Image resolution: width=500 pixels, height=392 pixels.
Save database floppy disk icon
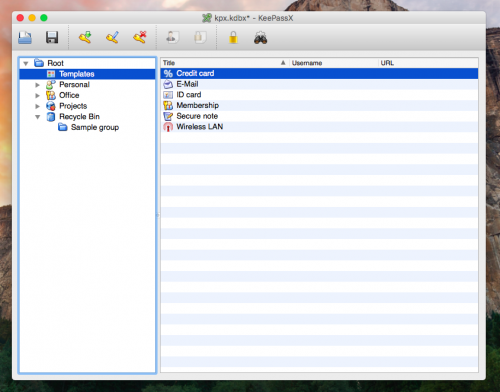coord(52,37)
